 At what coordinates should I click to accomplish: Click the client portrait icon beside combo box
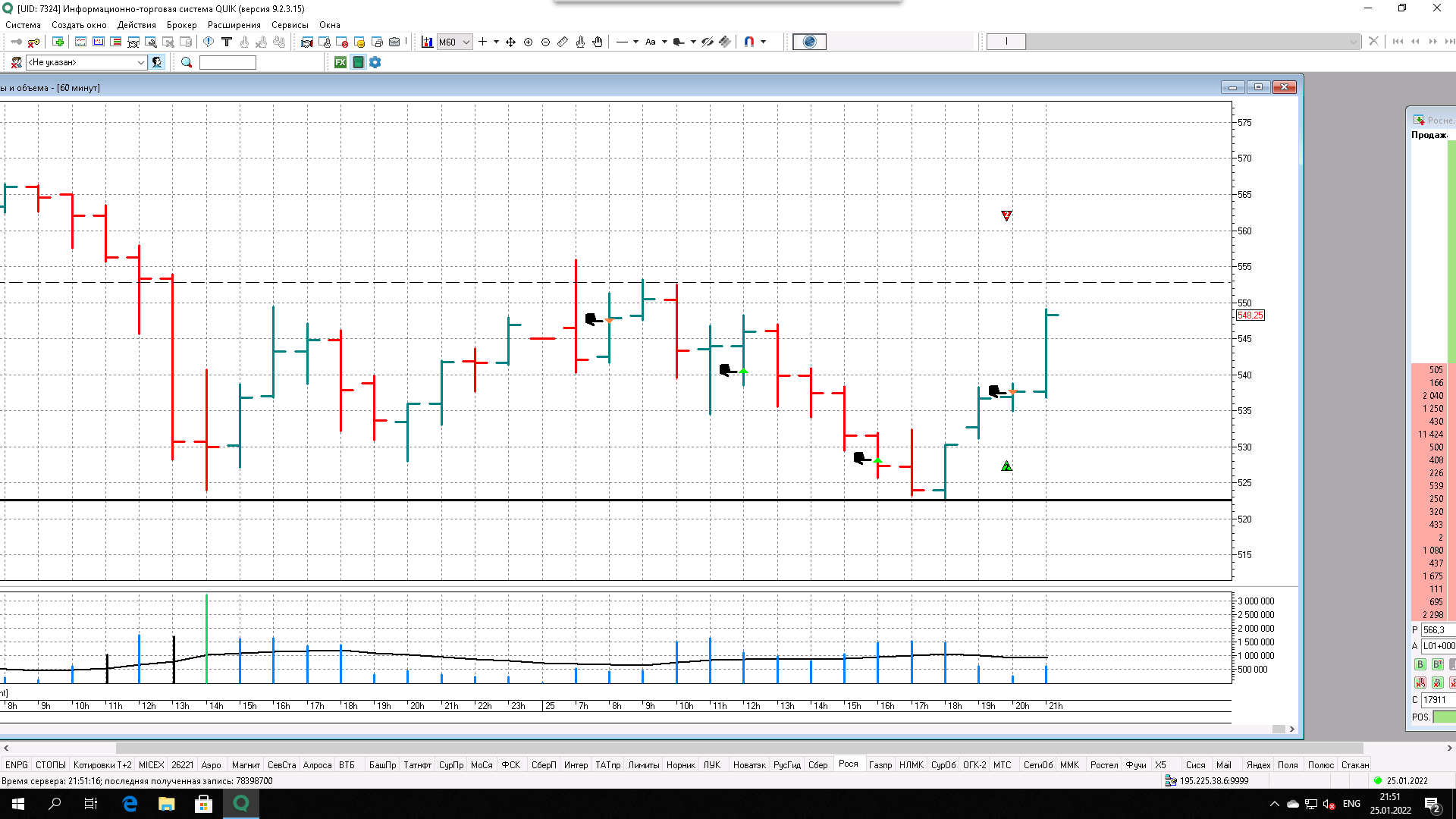click(x=157, y=63)
